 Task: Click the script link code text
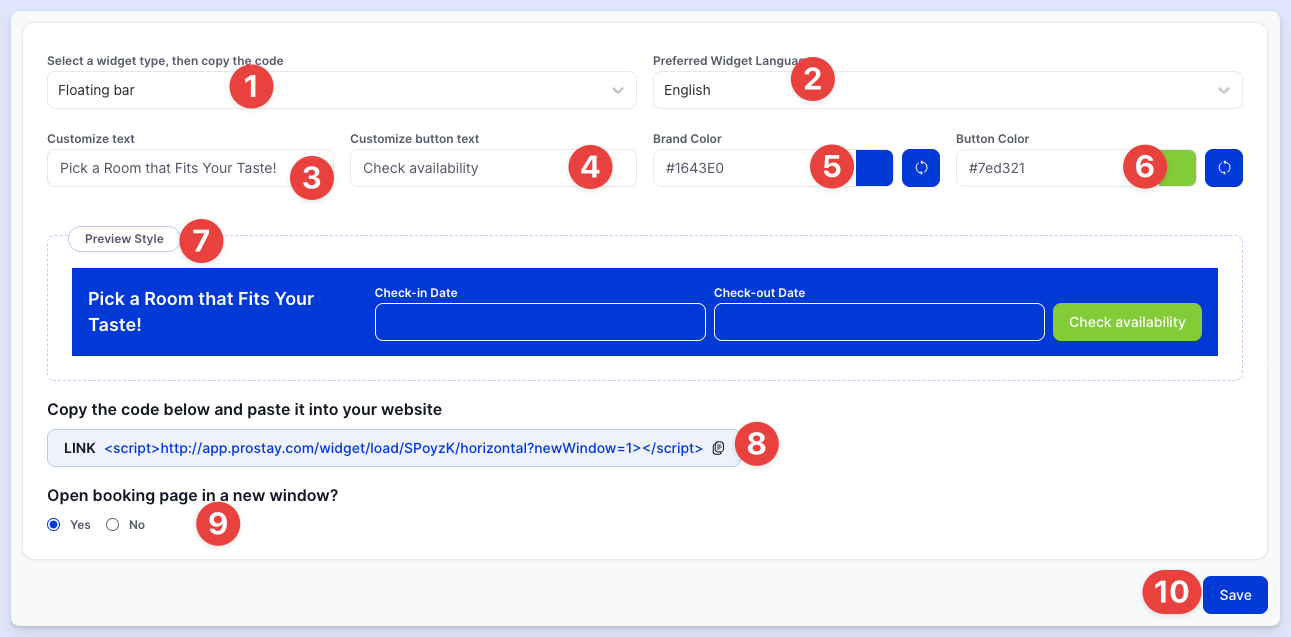click(x=403, y=448)
